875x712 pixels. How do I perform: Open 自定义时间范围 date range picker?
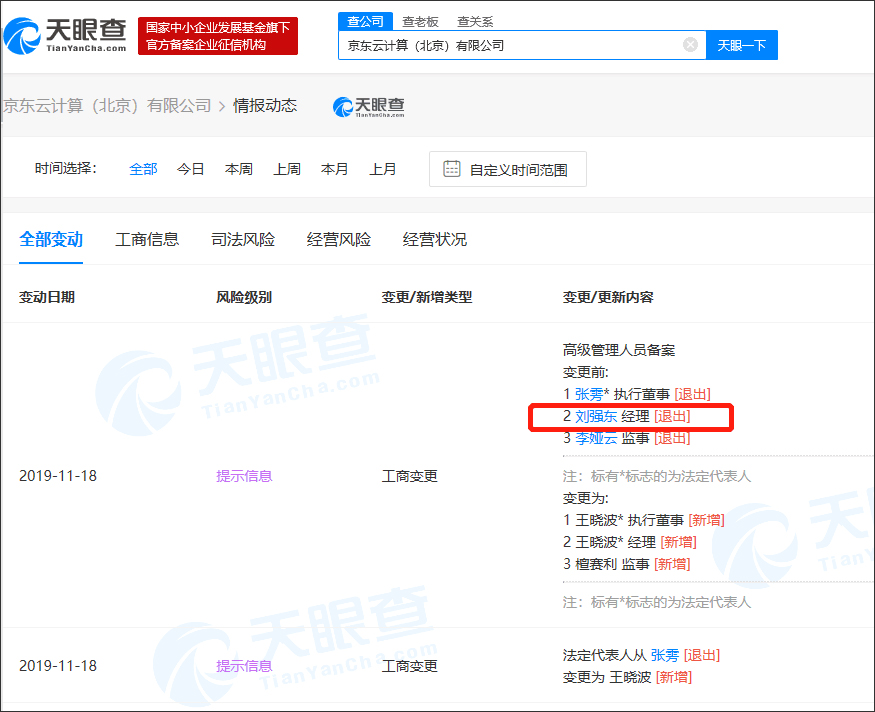507,168
